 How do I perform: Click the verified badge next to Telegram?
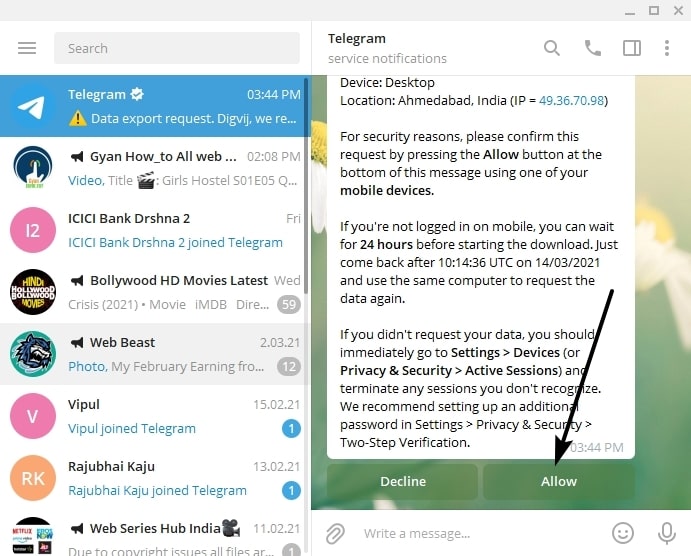click(x=137, y=94)
